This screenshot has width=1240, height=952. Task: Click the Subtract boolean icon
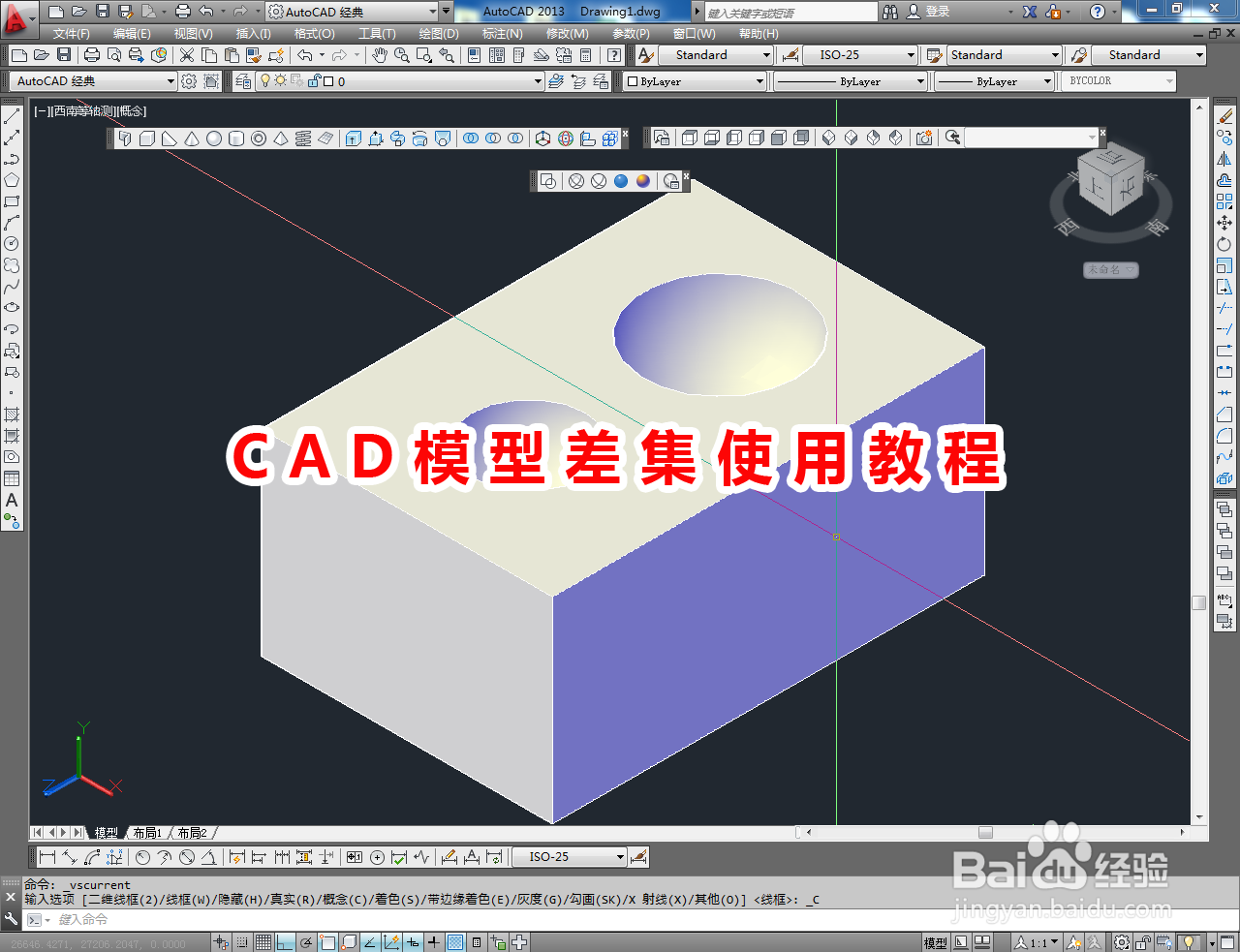493,138
